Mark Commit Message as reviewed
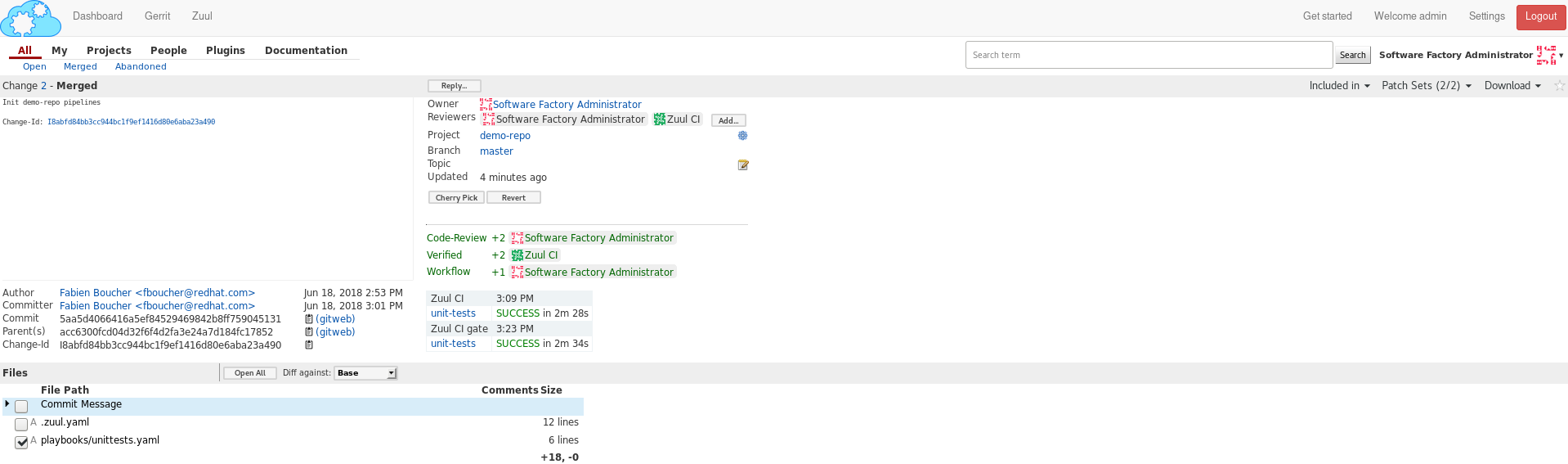Screen dimensions: 1568x464 21,407
